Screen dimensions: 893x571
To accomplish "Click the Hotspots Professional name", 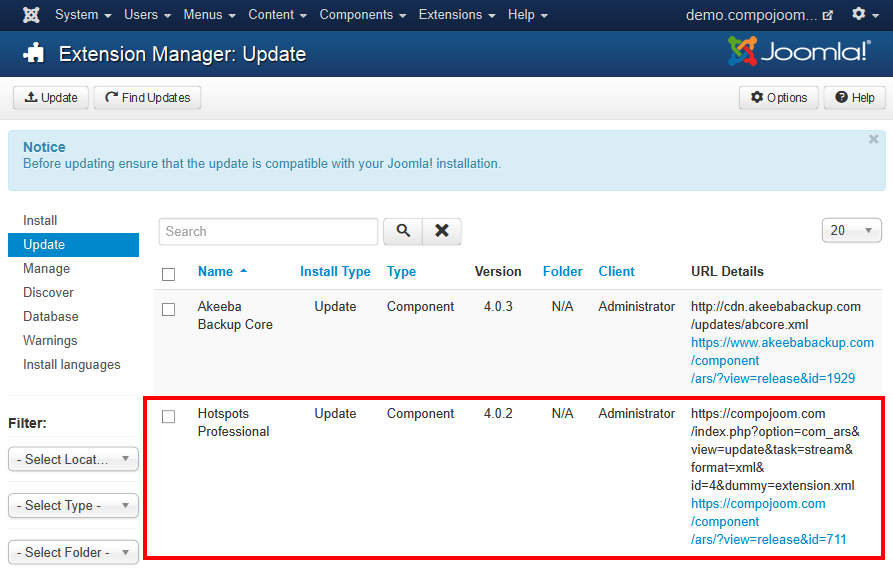I will [x=234, y=422].
